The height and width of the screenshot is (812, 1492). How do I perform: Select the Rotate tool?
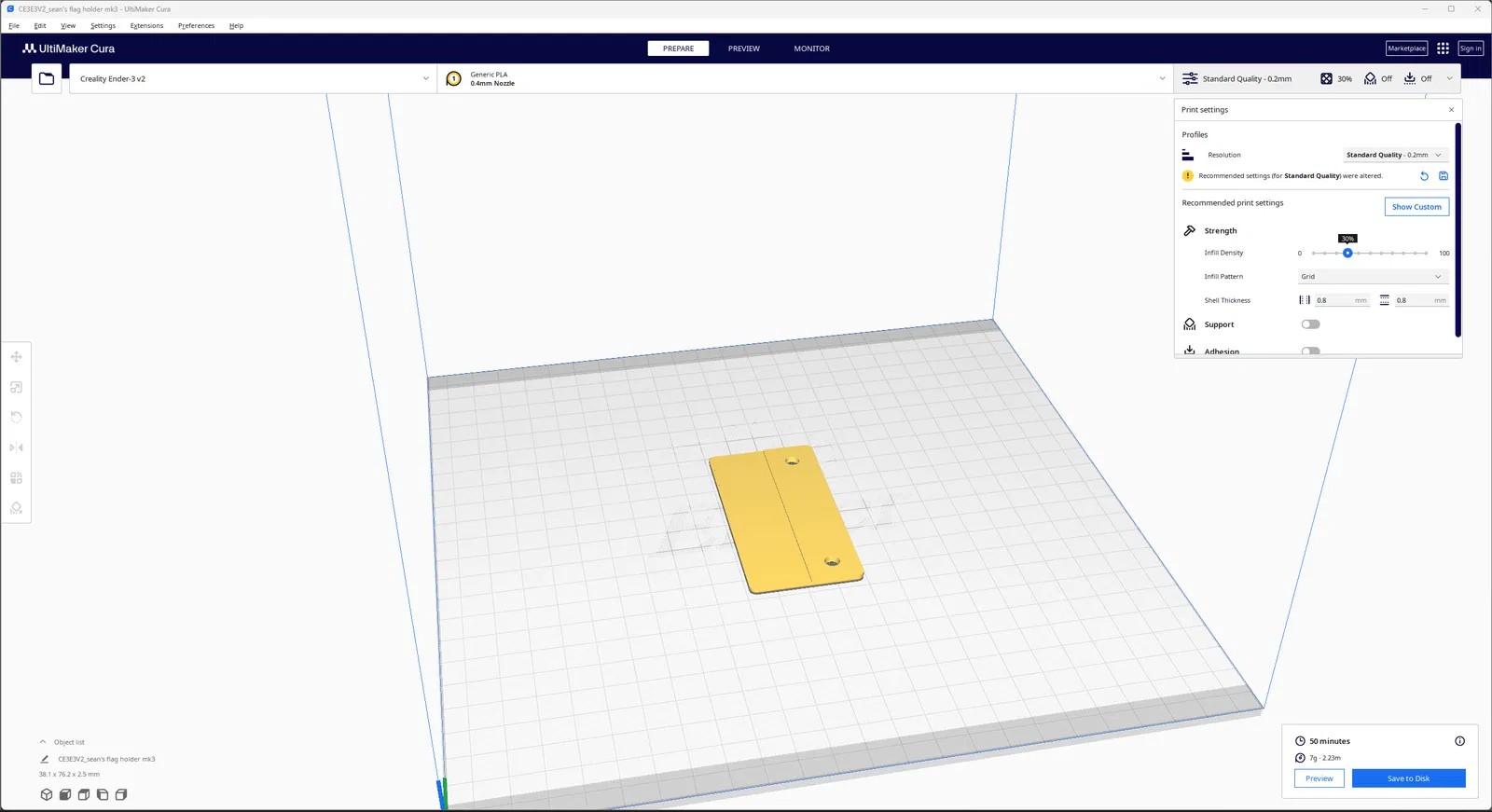(x=16, y=417)
